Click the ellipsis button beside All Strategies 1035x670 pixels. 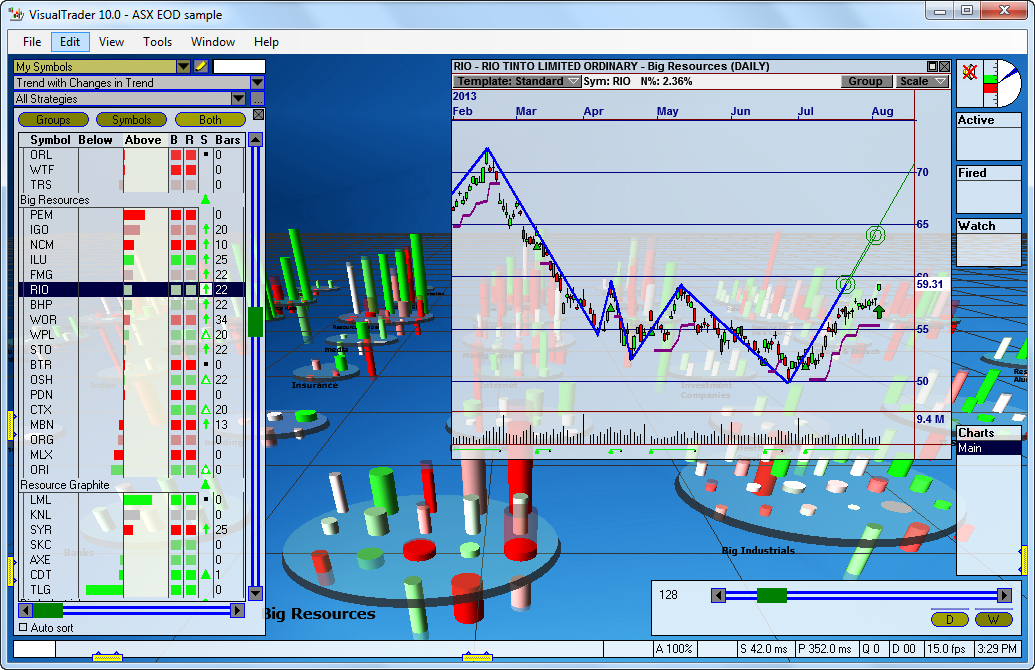pyautogui.click(x=257, y=98)
